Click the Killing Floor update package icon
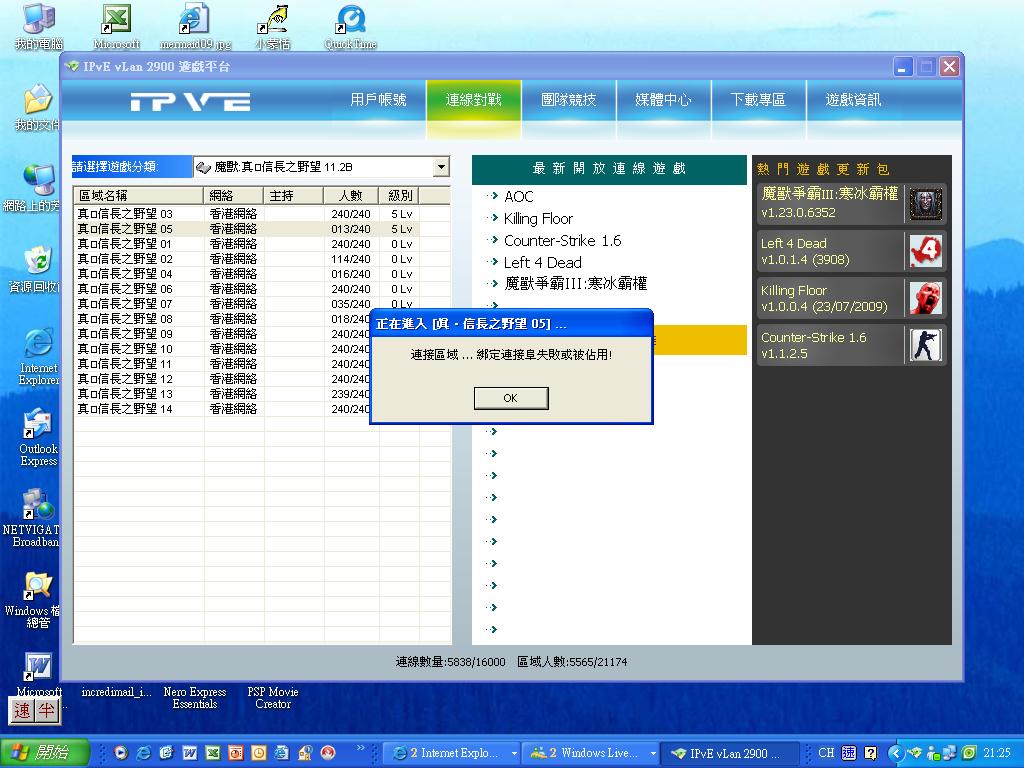Screen dimensions: 1024x768 click(925, 298)
